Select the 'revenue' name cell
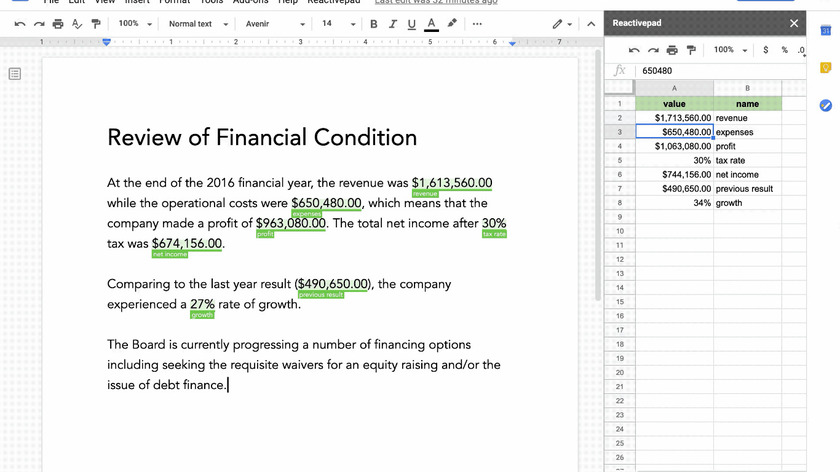This screenshot has height=472, width=840. (747, 118)
